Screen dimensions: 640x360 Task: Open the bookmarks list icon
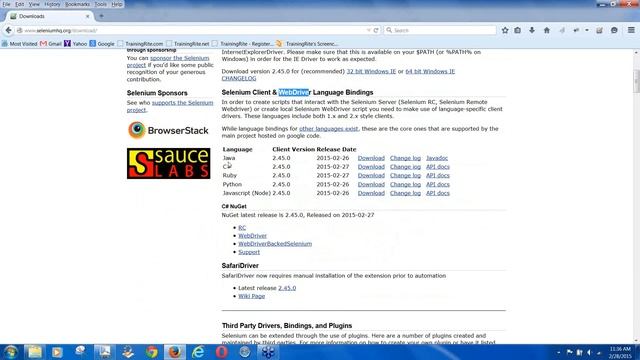point(518,30)
